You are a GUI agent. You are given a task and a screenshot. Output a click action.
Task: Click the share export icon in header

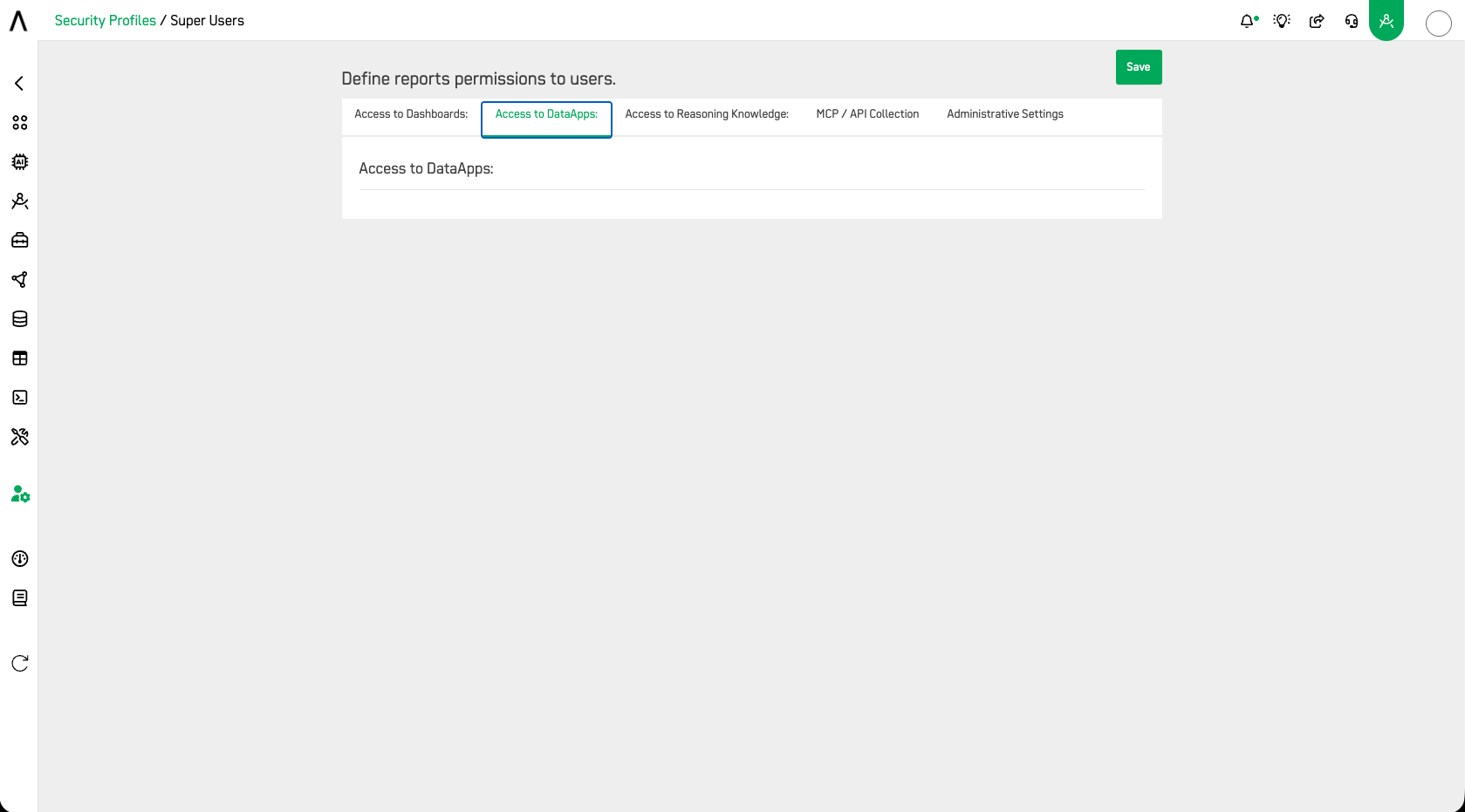[1317, 21]
